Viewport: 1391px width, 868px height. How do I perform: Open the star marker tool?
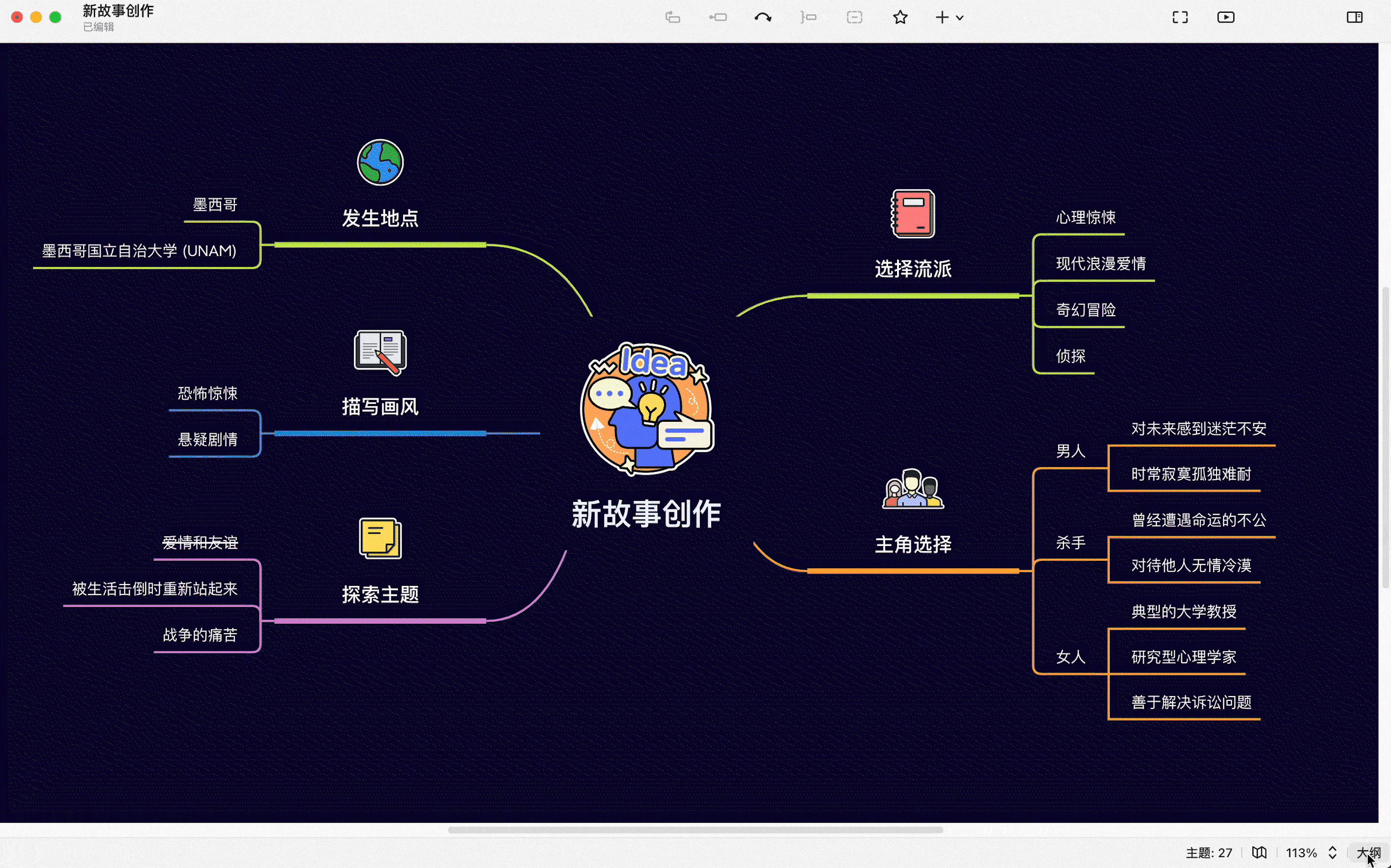899,17
